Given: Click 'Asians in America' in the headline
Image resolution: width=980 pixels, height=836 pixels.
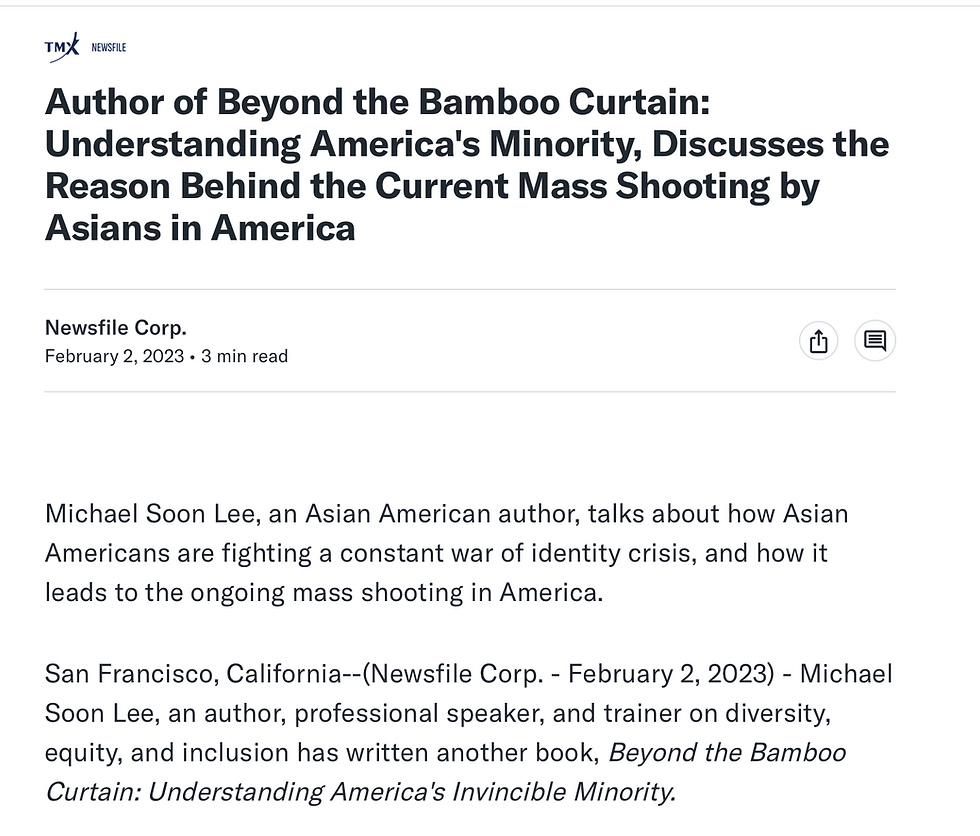Looking at the screenshot, I should pyautogui.click(x=200, y=228).
